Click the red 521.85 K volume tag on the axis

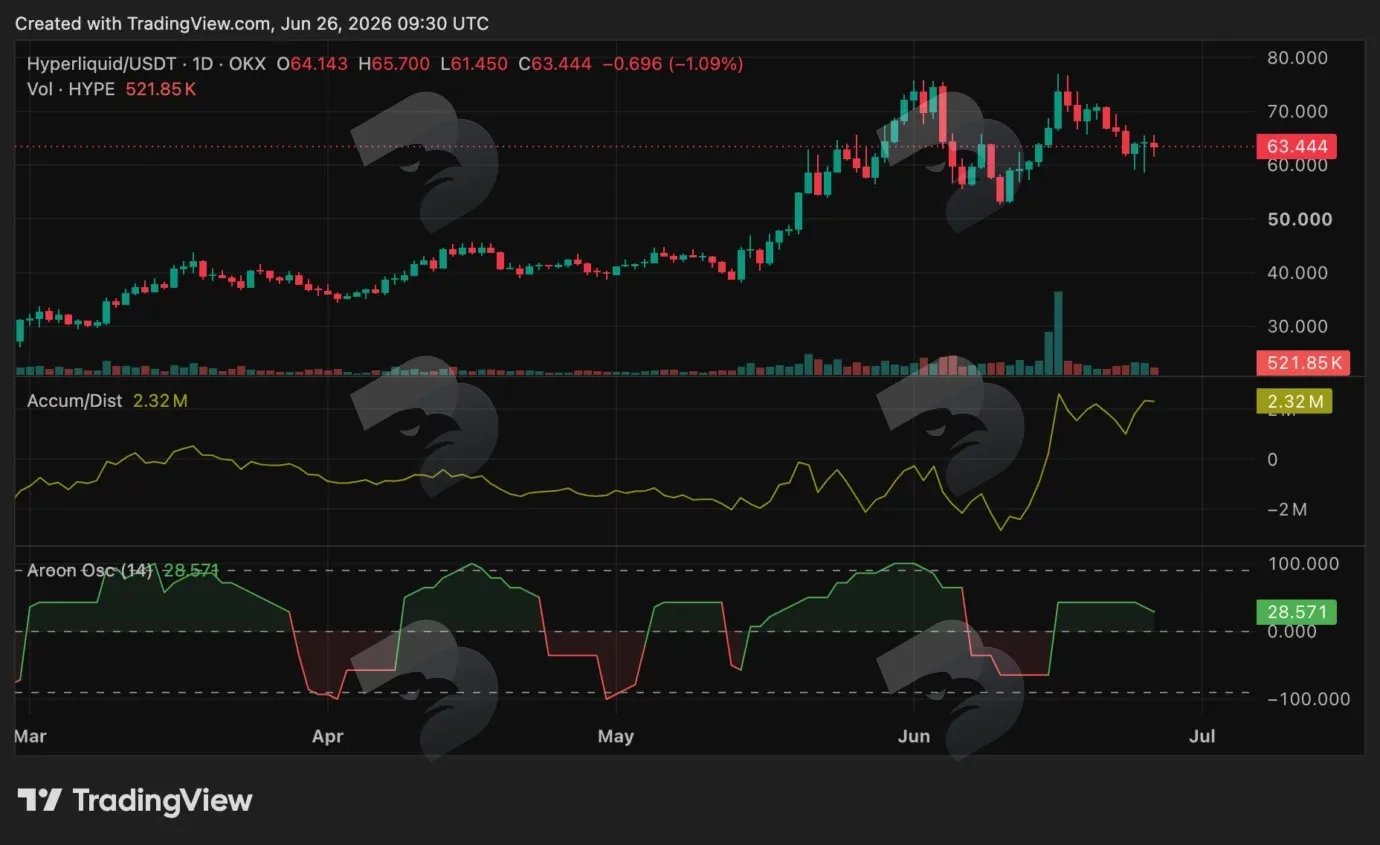tap(1303, 363)
